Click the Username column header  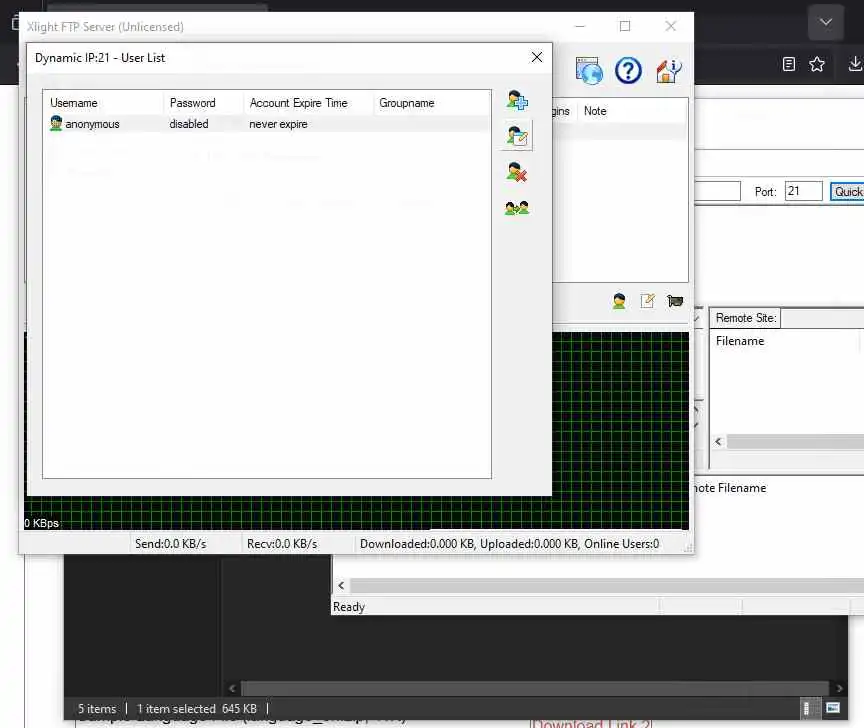pyautogui.click(x=103, y=103)
